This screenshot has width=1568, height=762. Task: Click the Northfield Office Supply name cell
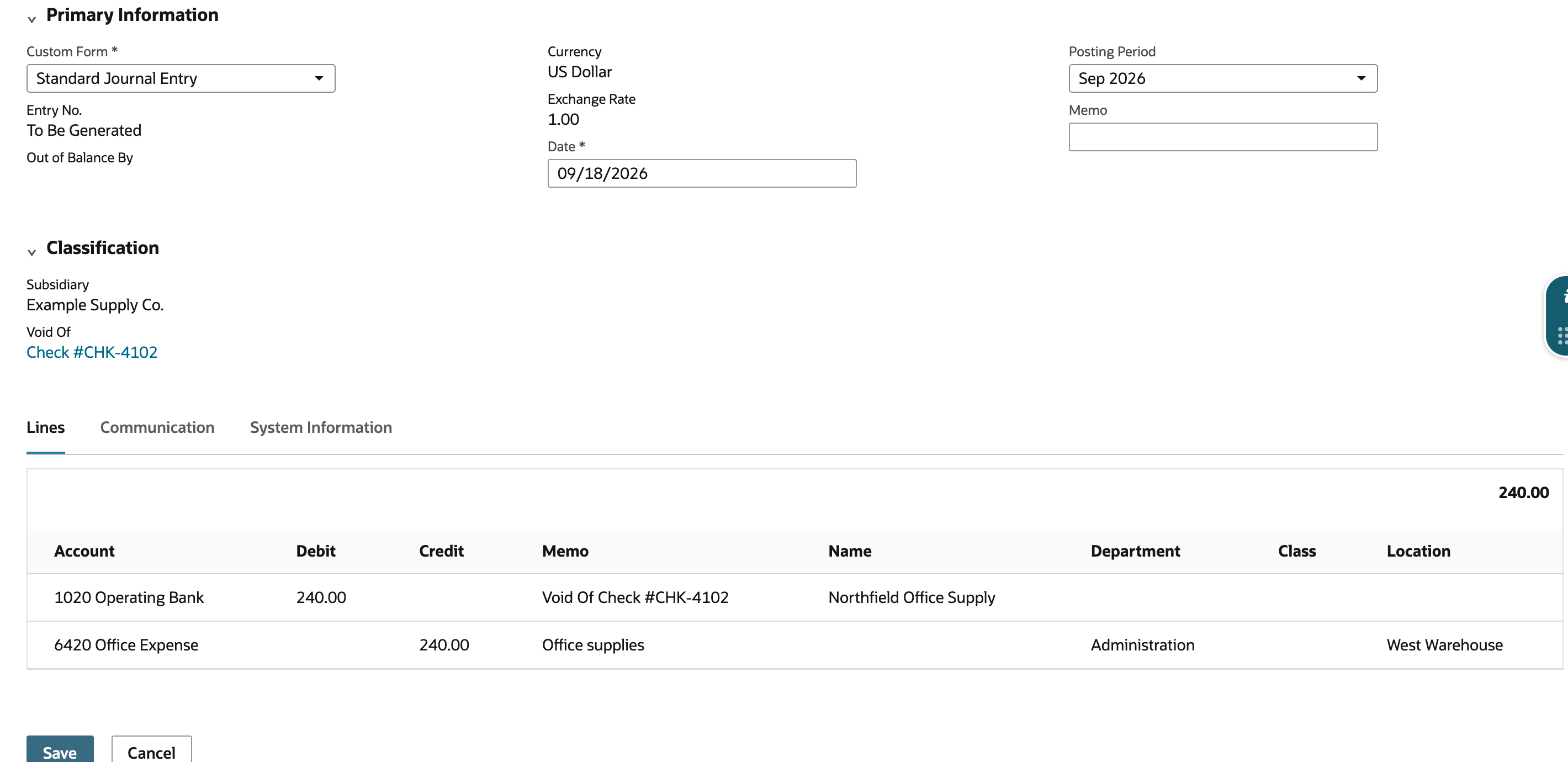point(912,597)
